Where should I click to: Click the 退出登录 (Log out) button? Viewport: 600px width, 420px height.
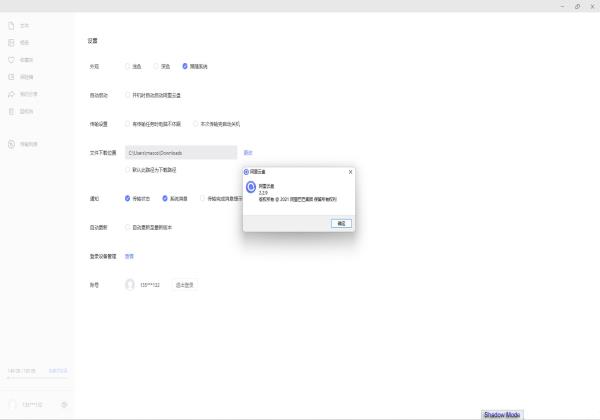pyautogui.click(x=184, y=285)
